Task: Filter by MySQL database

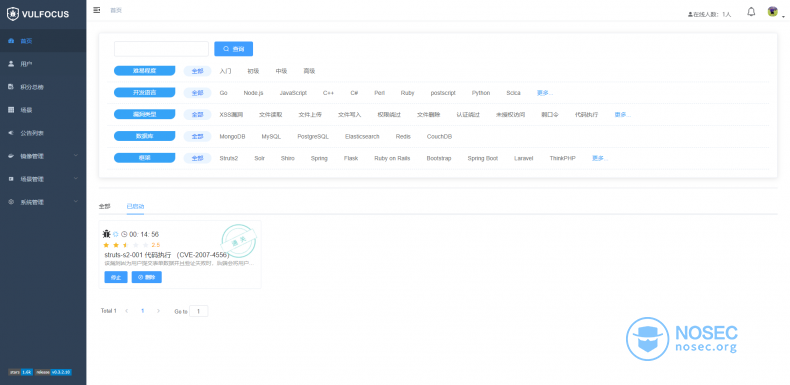Action: coord(271,137)
